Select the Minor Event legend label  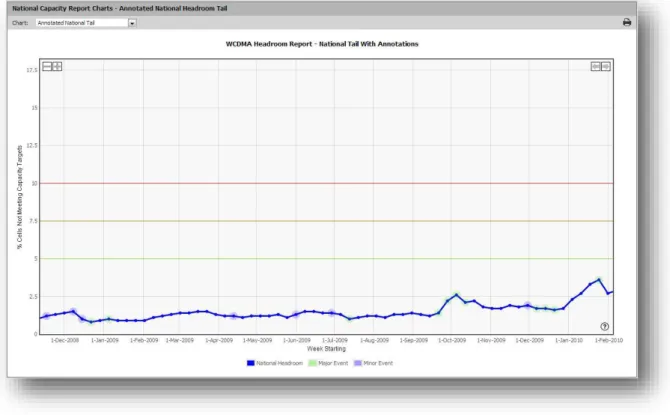point(378,363)
